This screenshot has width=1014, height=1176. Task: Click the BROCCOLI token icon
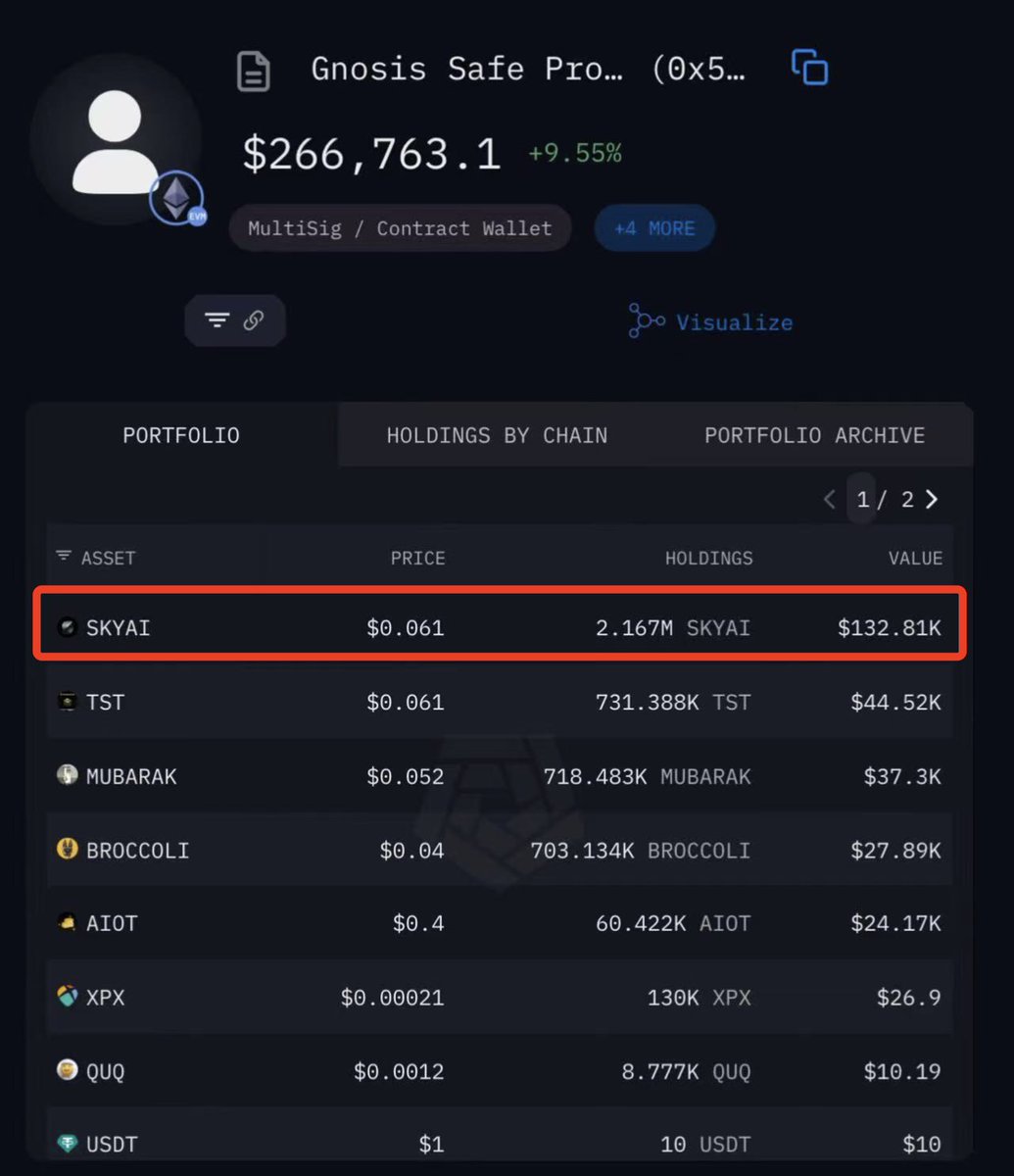tap(67, 850)
